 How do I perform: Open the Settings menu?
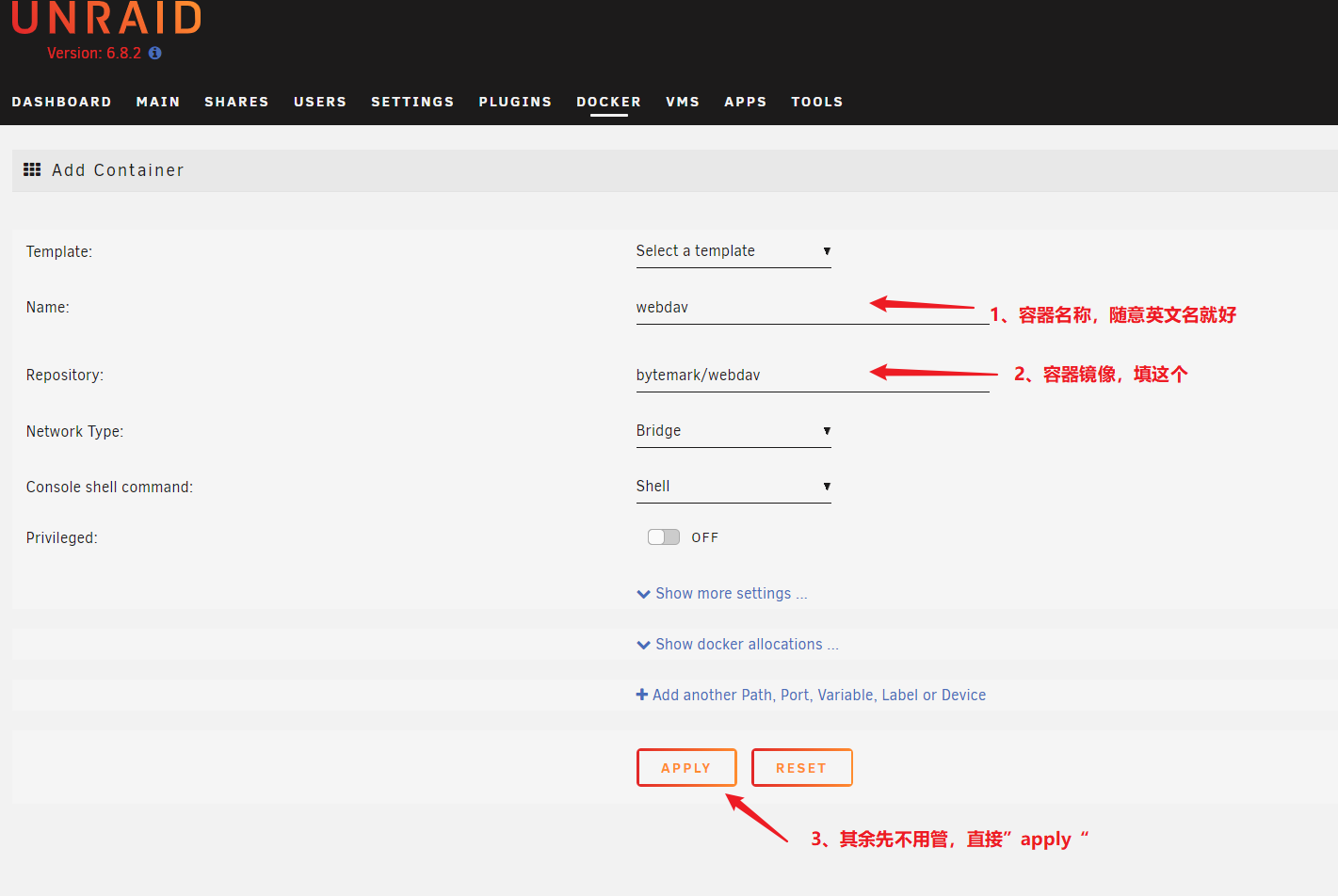pyautogui.click(x=412, y=102)
